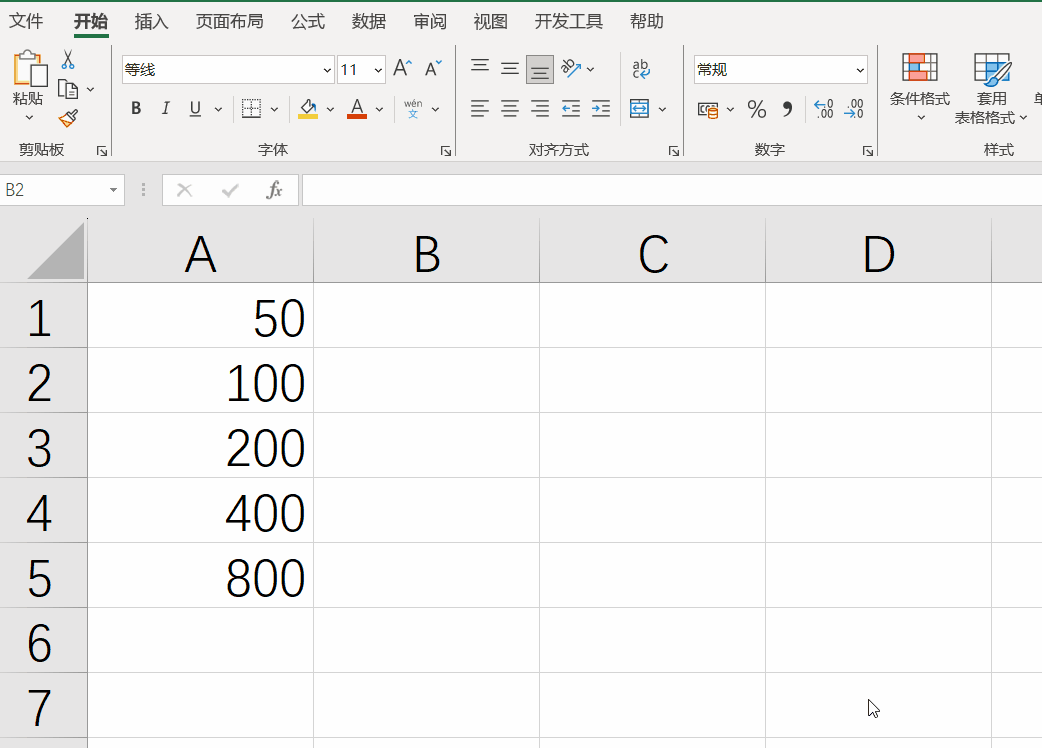
Task: Switch to the 插入 tab
Action: (x=152, y=22)
